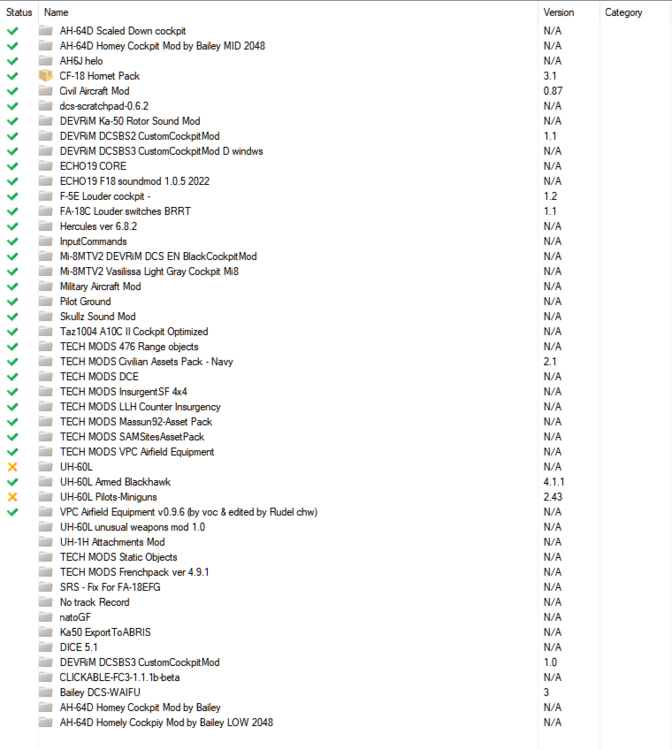Select TECH MODS VPC Airfield Equipment

[x=137, y=452]
